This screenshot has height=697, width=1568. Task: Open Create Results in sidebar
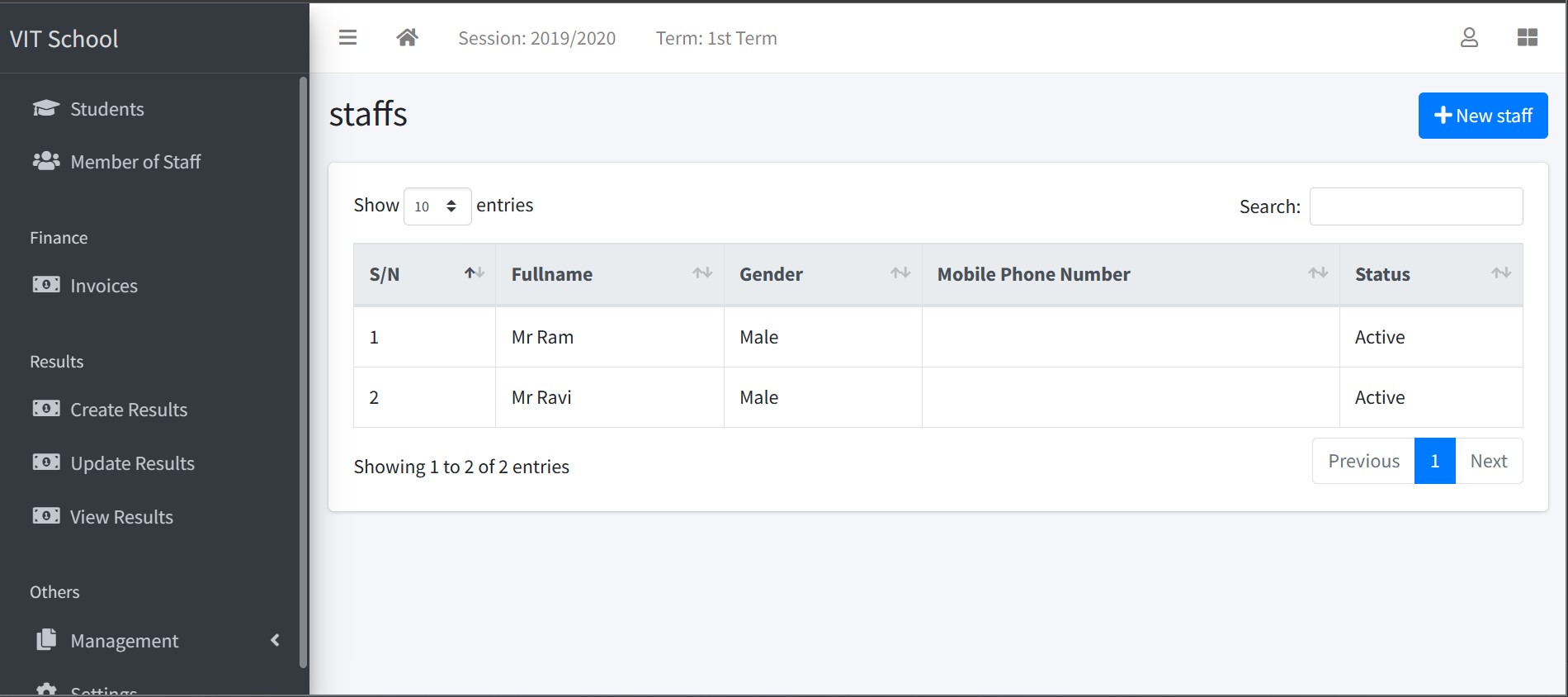[x=129, y=410]
